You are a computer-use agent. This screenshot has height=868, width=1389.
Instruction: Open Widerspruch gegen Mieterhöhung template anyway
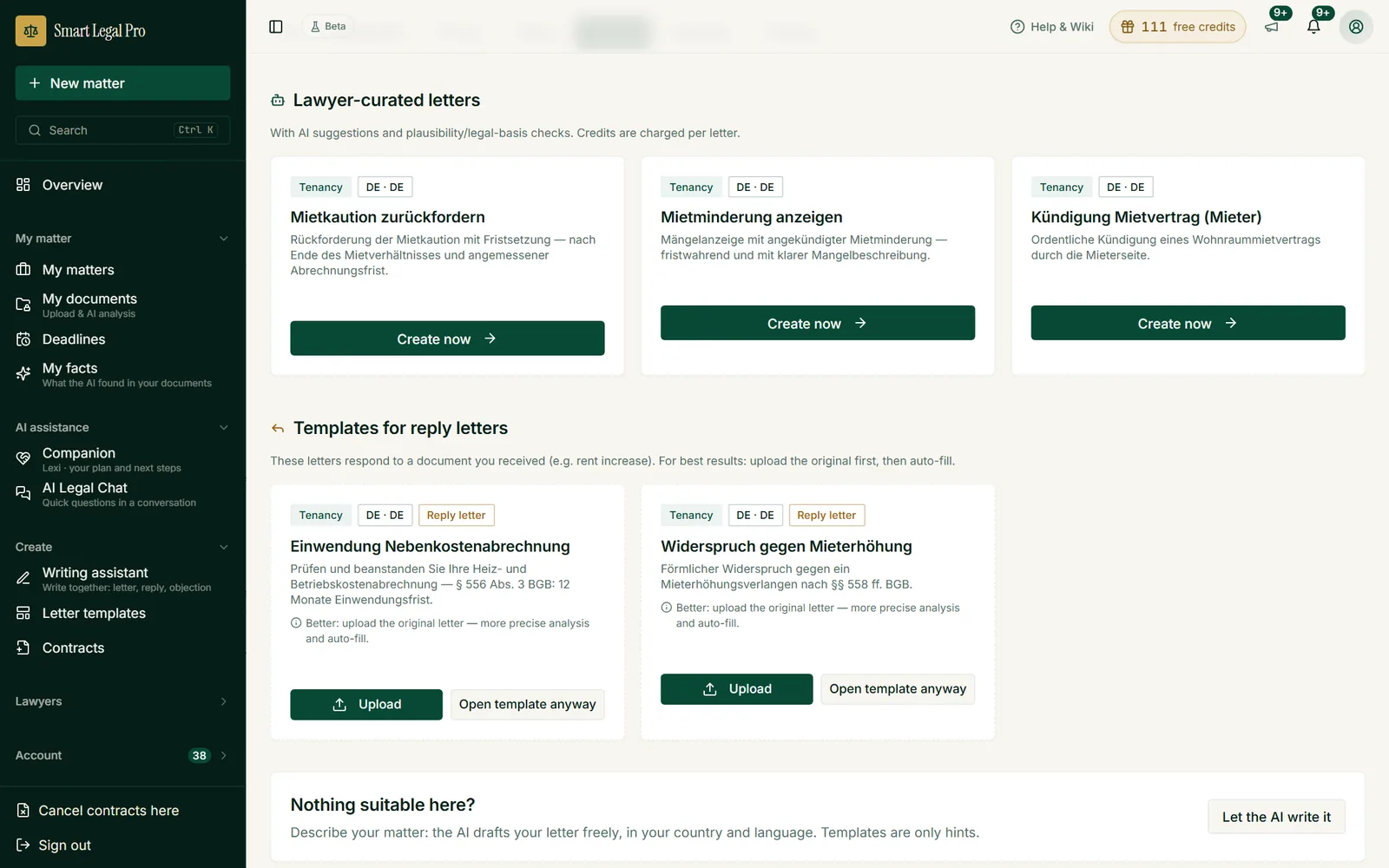coord(898,689)
